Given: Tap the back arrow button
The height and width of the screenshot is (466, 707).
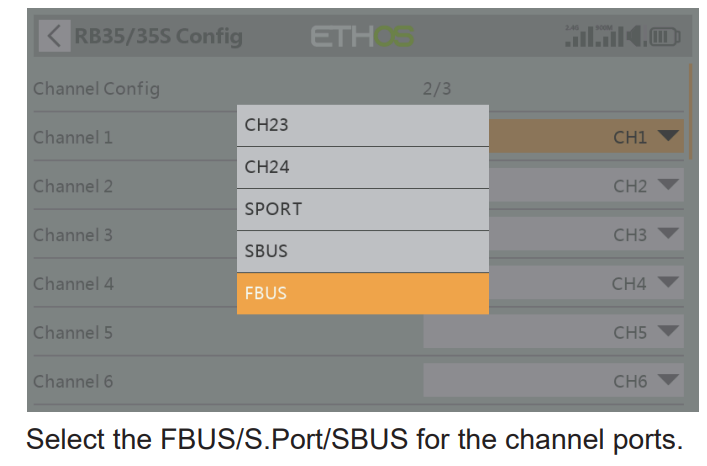Looking at the screenshot, I should click(53, 38).
